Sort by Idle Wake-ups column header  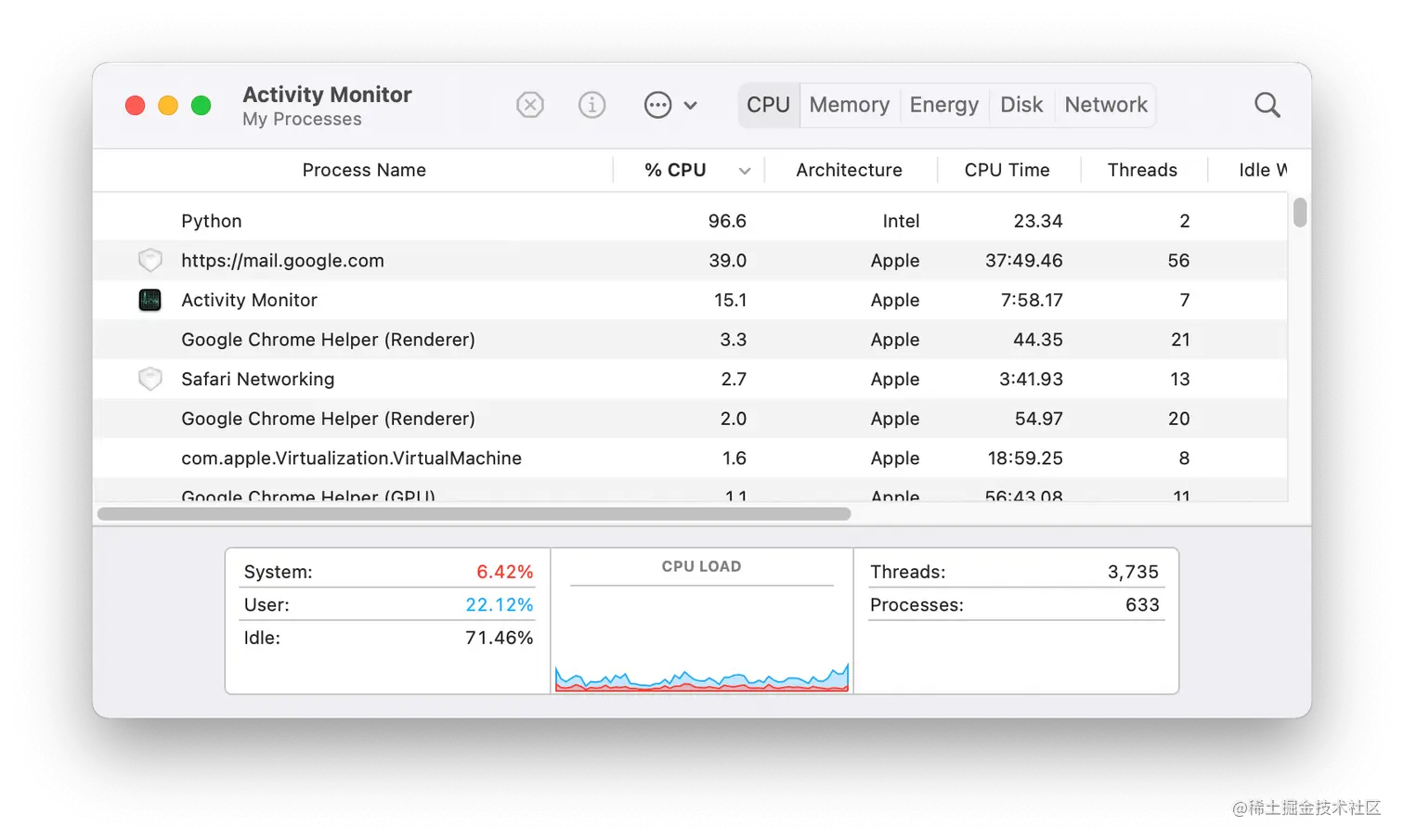pos(1262,170)
